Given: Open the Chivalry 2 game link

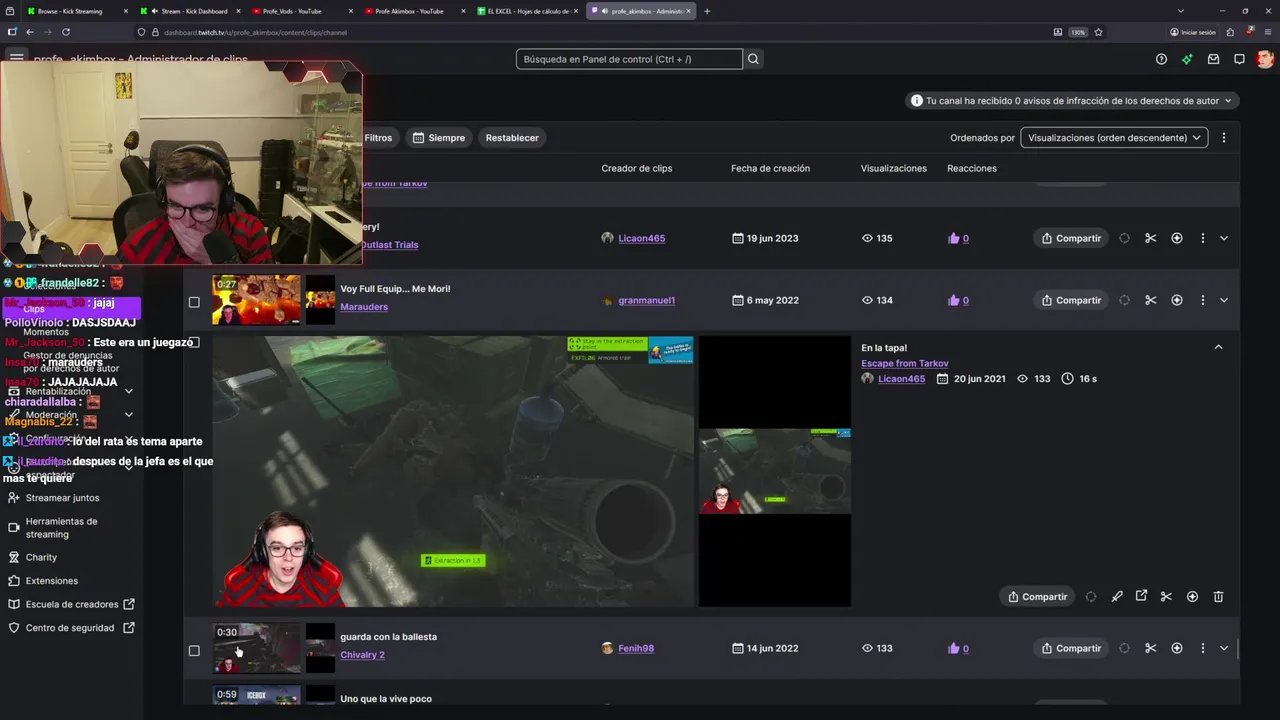Looking at the screenshot, I should coord(362,655).
